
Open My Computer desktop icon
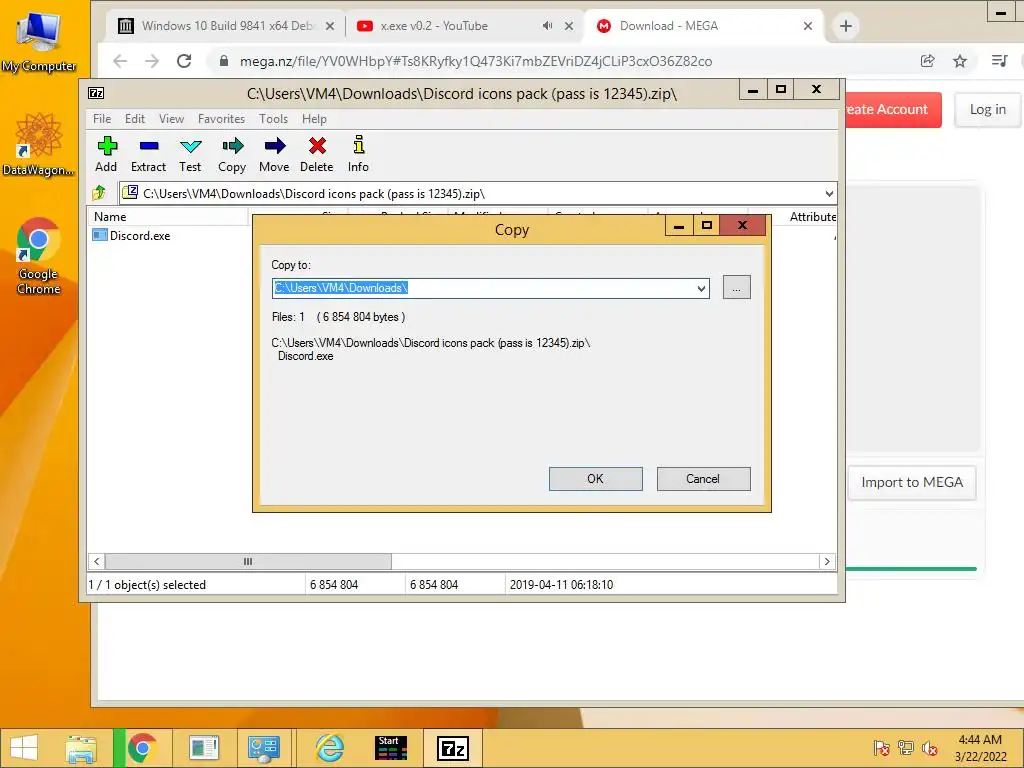pyautogui.click(x=39, y=42)
